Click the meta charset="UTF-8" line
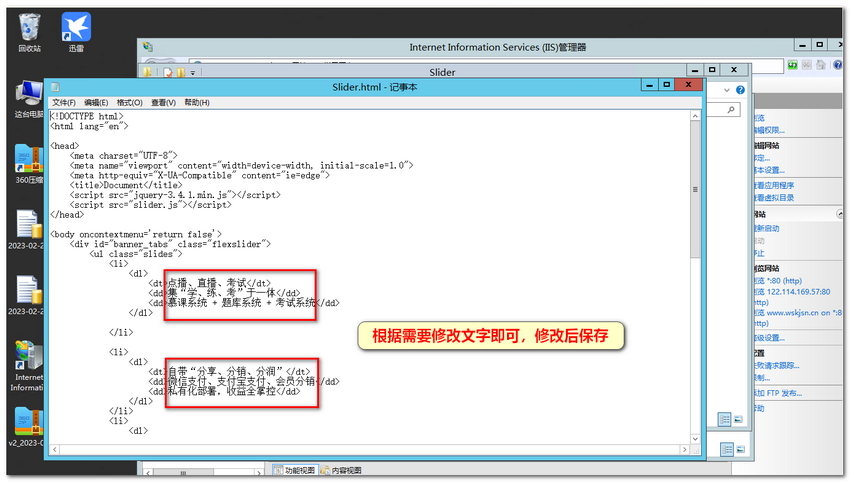Viewport: 850px width, 482px height. pos(123,156)
